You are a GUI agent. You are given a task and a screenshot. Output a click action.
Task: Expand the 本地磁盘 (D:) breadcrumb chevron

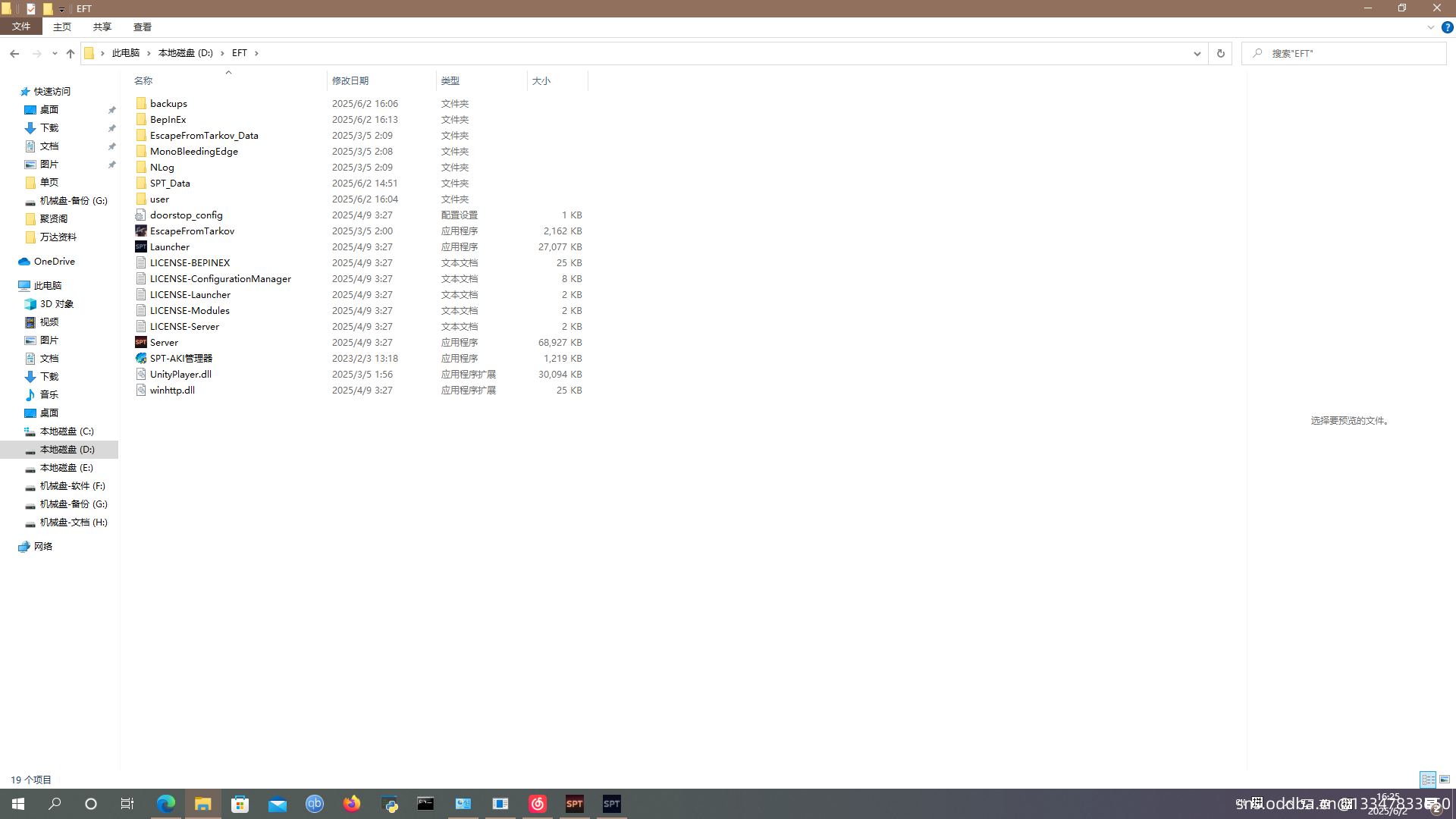222,53
